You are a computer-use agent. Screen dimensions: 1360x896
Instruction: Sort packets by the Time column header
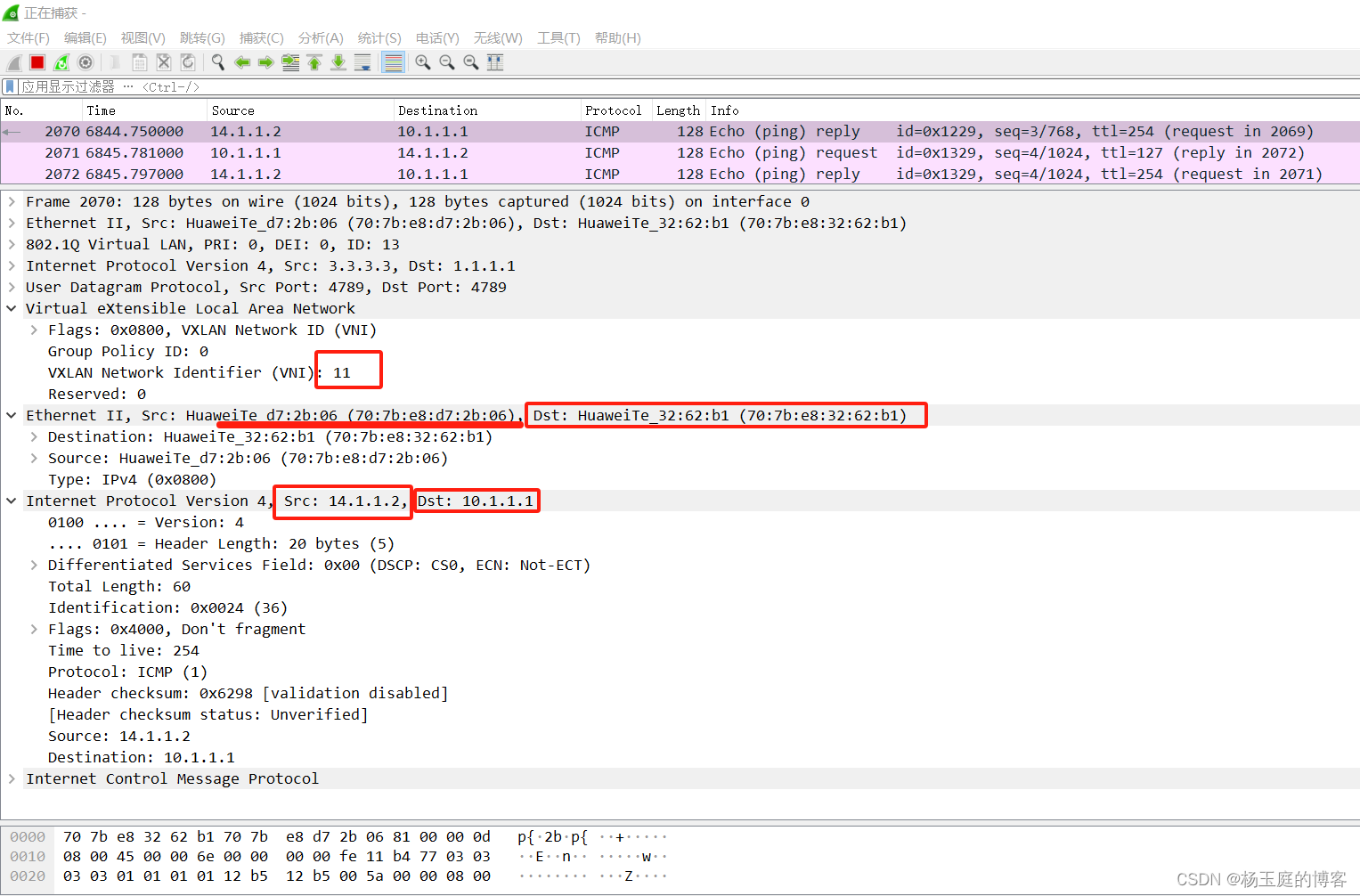pos(144,110)
